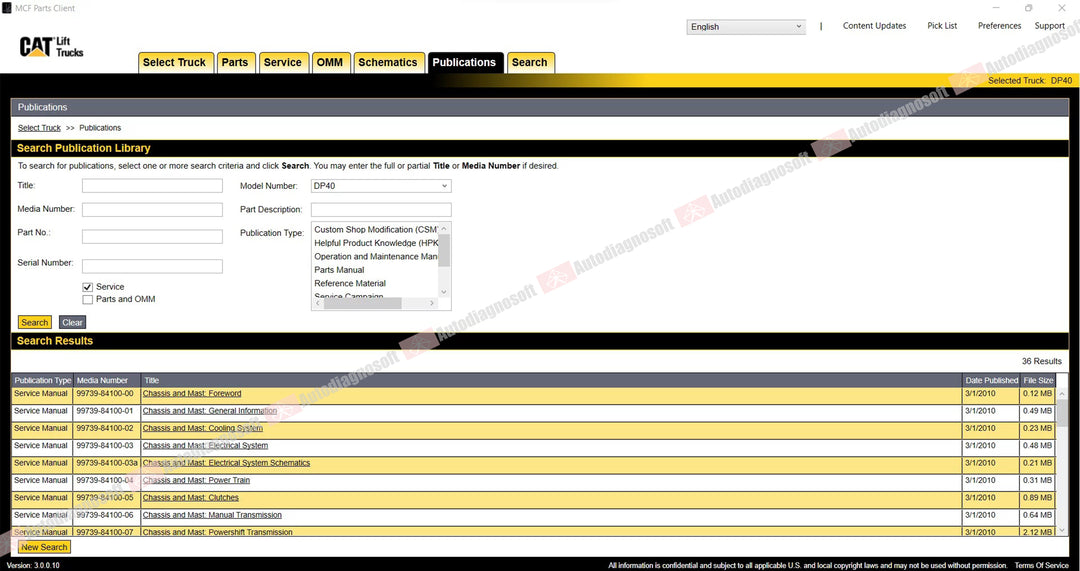Click the Part No. input field
The height and width of the screenshot is (571, 1080).
[152, 236]
